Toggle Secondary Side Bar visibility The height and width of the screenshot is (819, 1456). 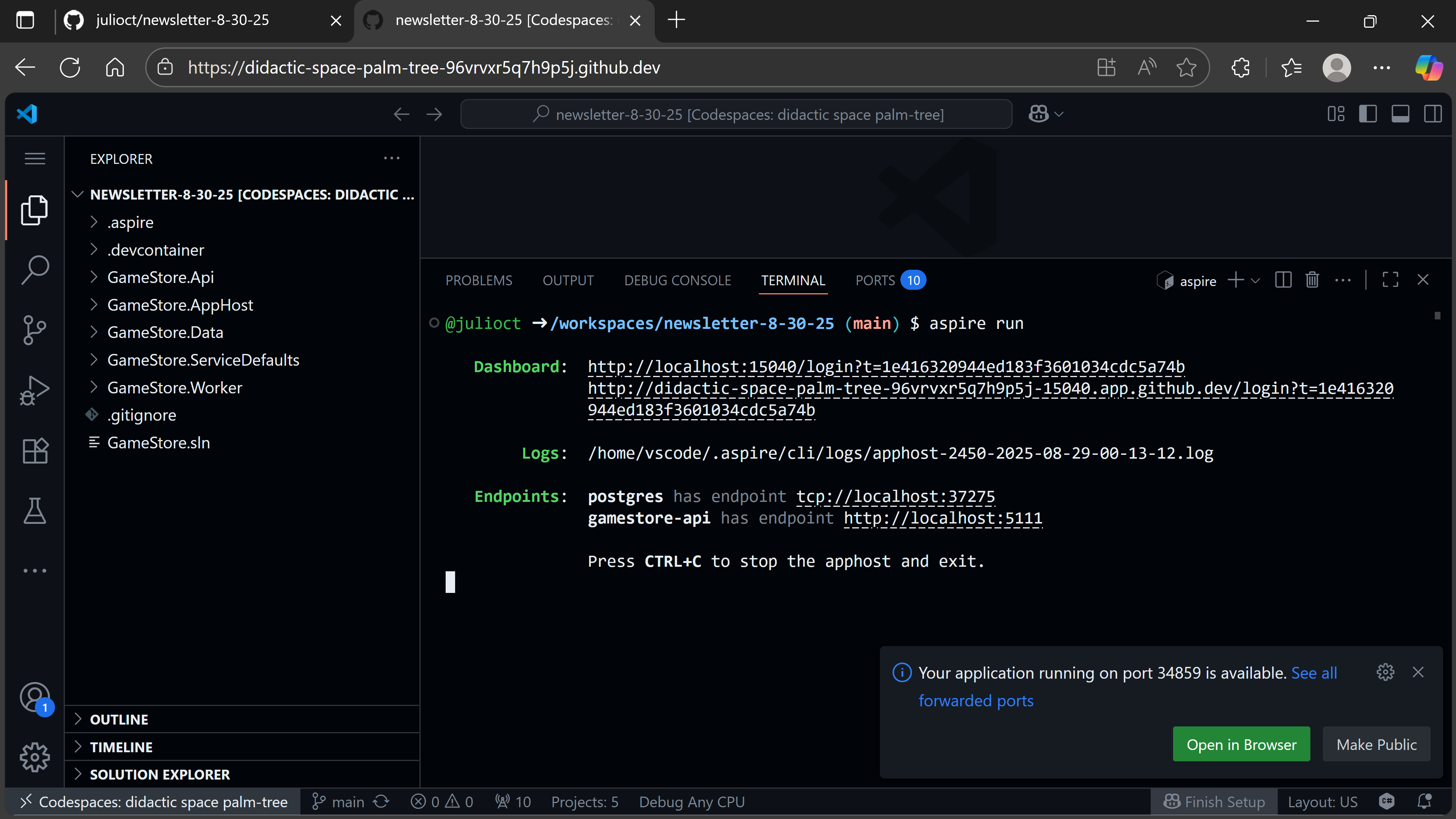pos(1433,114)
